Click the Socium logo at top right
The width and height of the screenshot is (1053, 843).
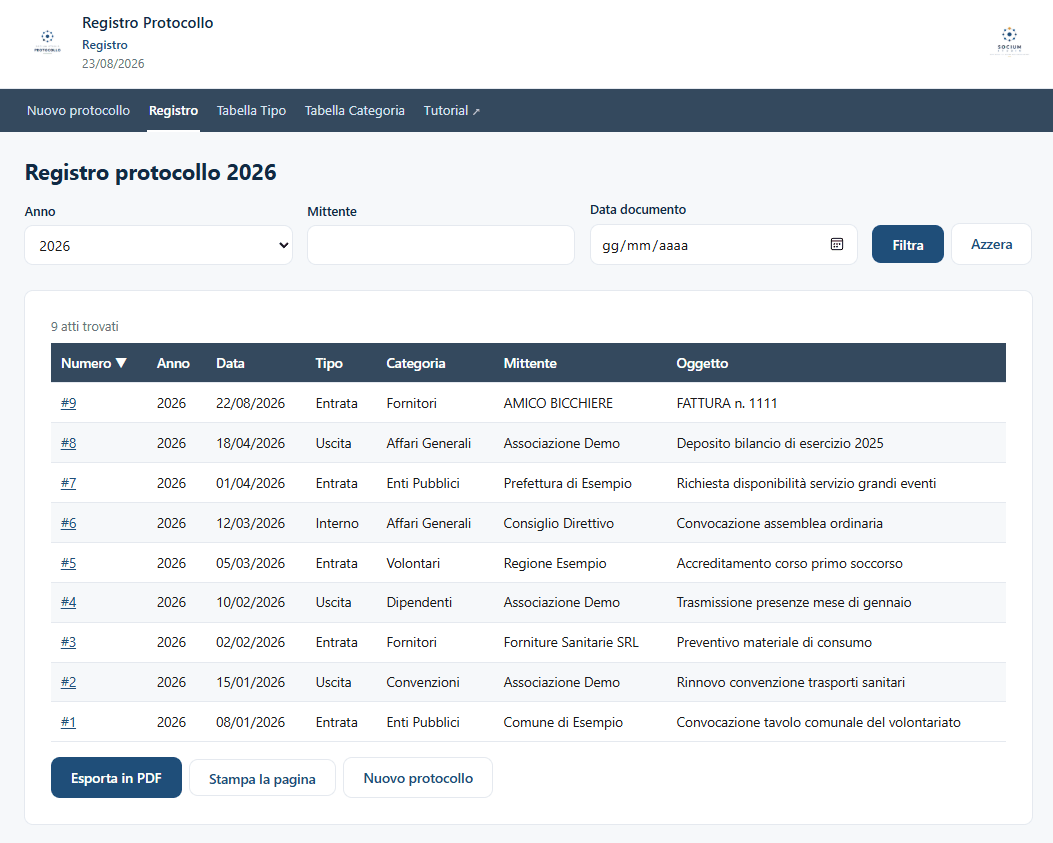(1009, 42)
